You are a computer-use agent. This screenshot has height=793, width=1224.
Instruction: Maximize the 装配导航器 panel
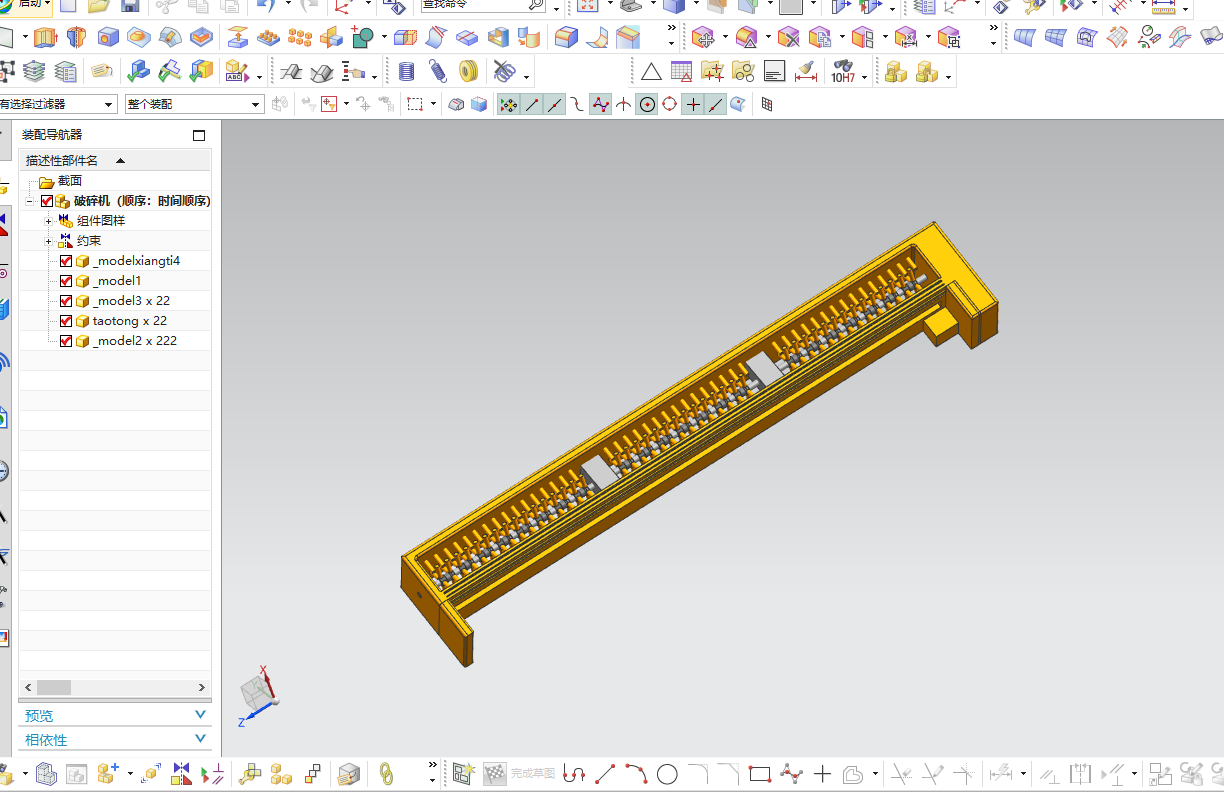[199, 135]
